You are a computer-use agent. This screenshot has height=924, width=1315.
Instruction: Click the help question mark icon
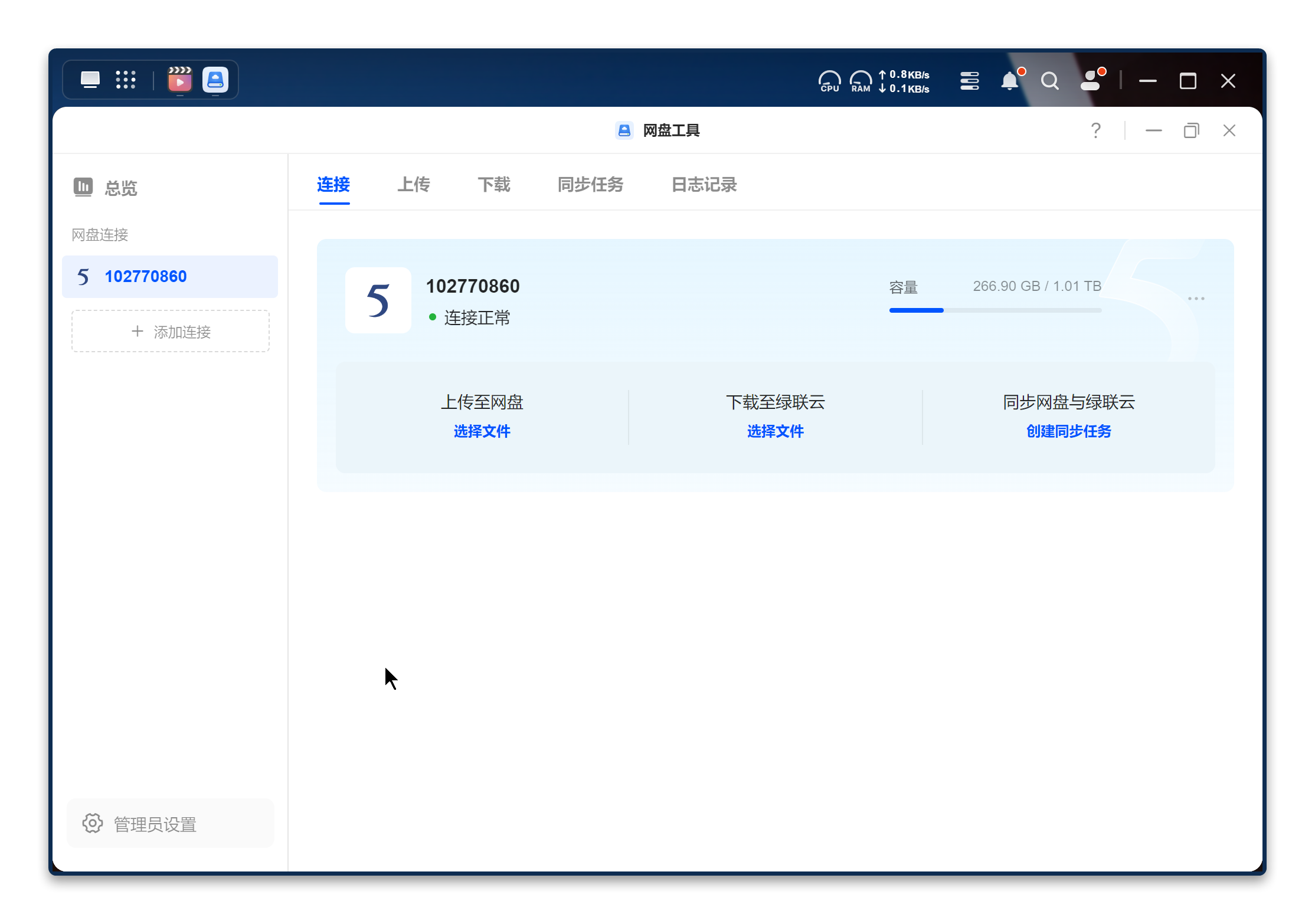point(1095,130)
